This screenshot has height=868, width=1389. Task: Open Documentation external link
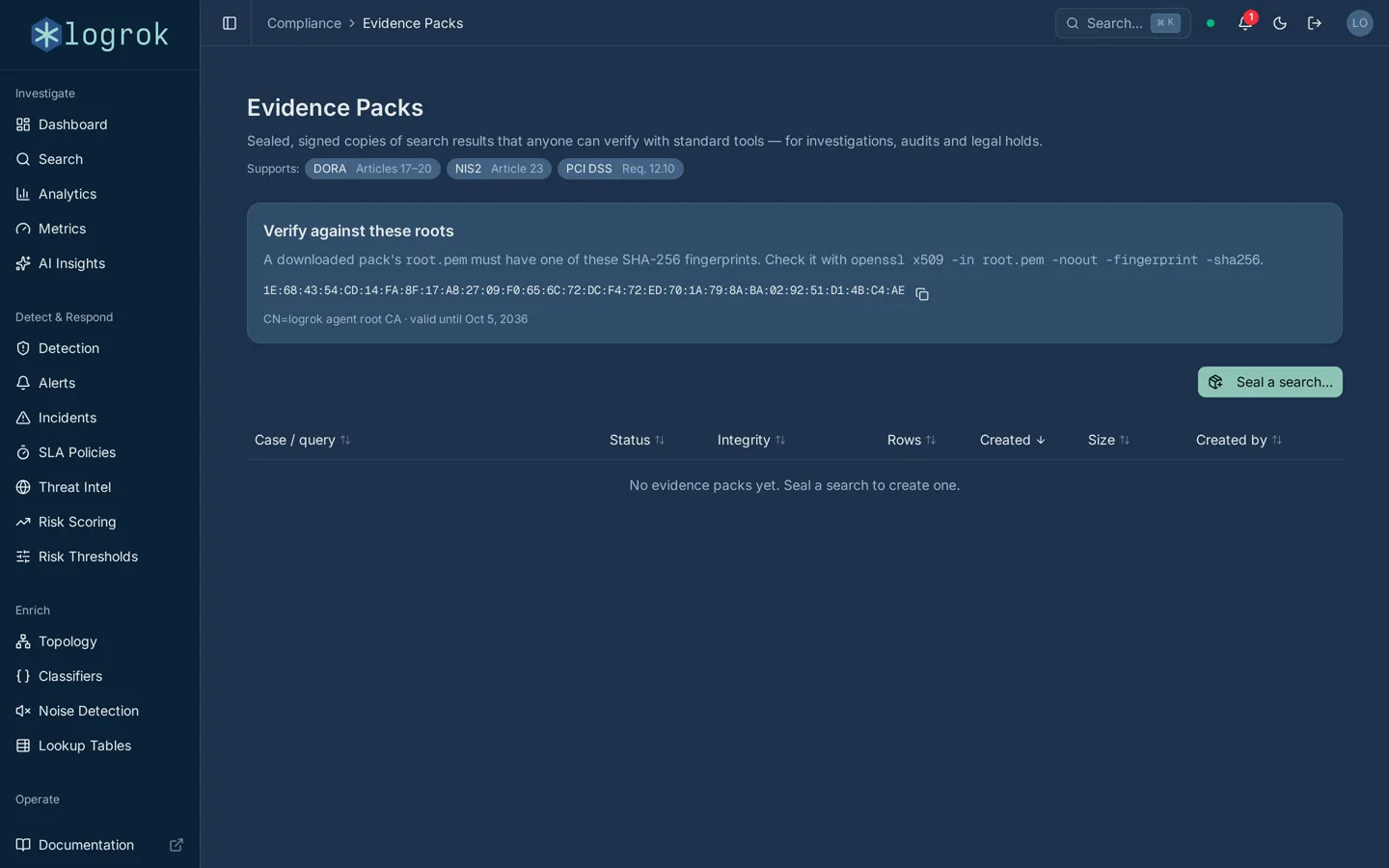[x=99, y=845]
